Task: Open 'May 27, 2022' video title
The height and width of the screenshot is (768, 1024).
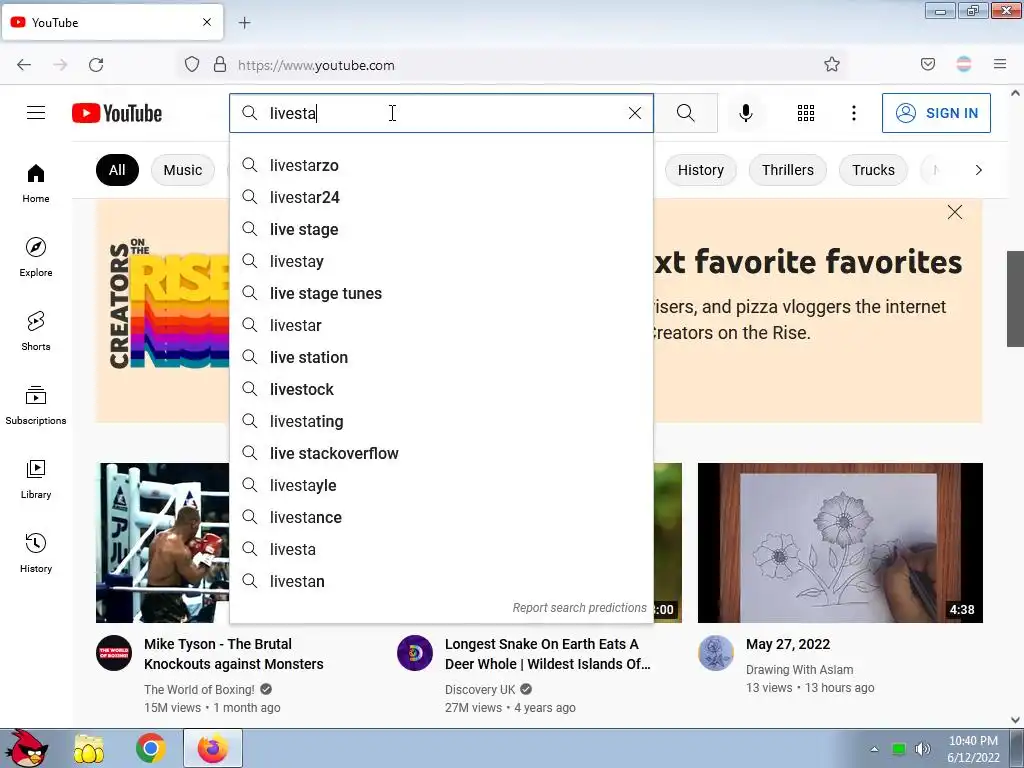Action: [788, 645]
